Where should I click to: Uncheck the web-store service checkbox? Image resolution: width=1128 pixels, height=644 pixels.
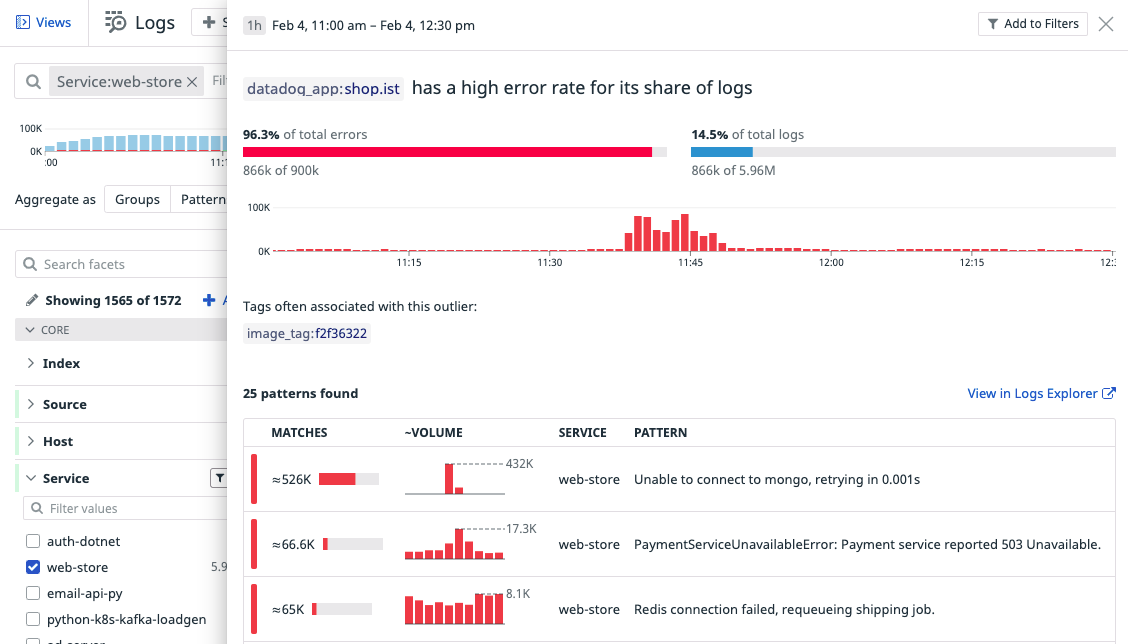(x=33, y=567)
